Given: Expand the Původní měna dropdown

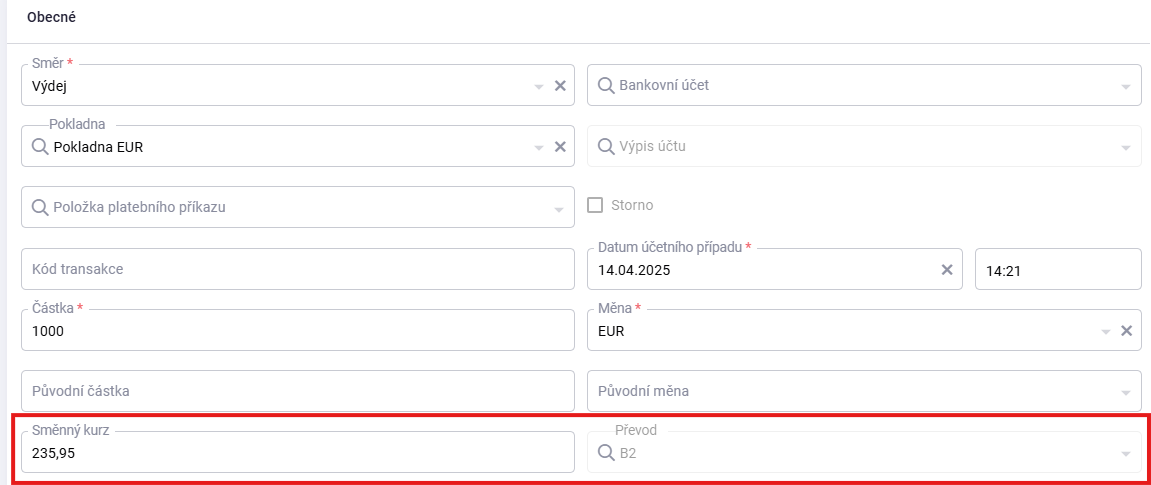Looking at the screenshot, I should click(x=1126, y=393).
